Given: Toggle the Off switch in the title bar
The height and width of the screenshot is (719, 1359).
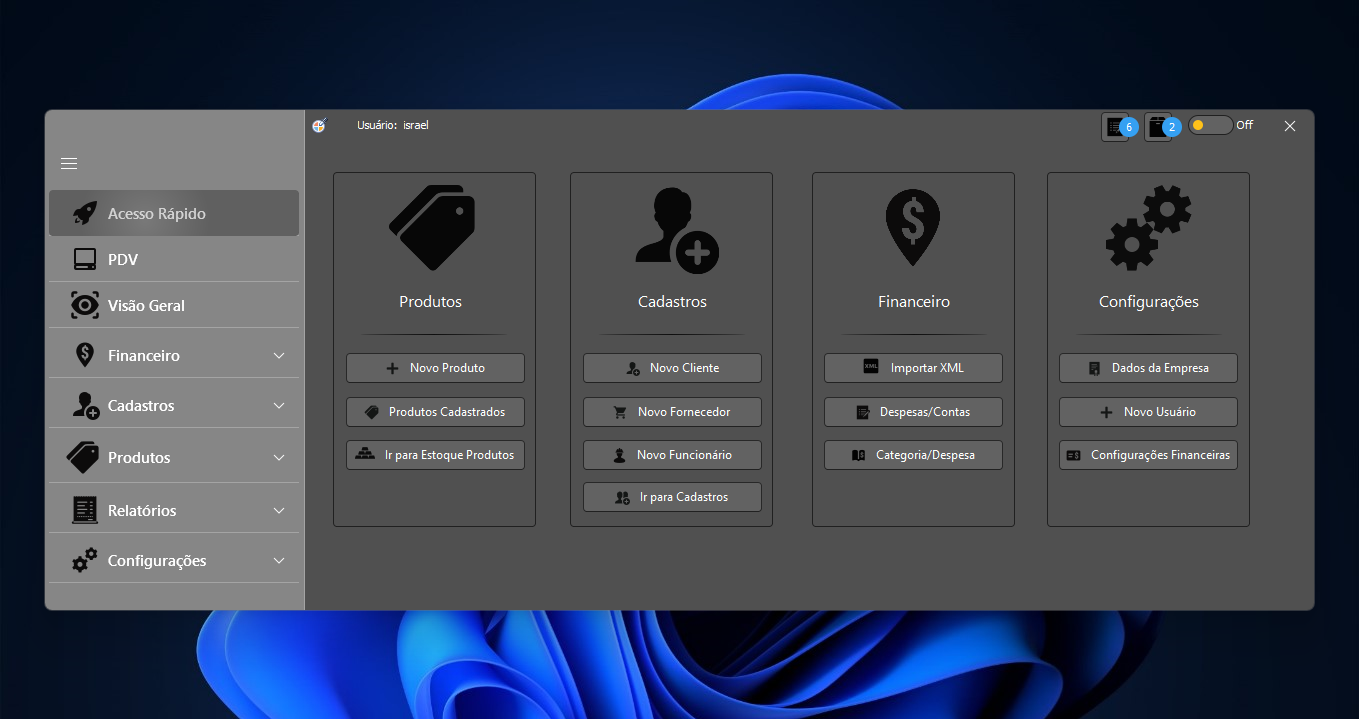Looking at the screenshot, I should tap(1210, 125).
